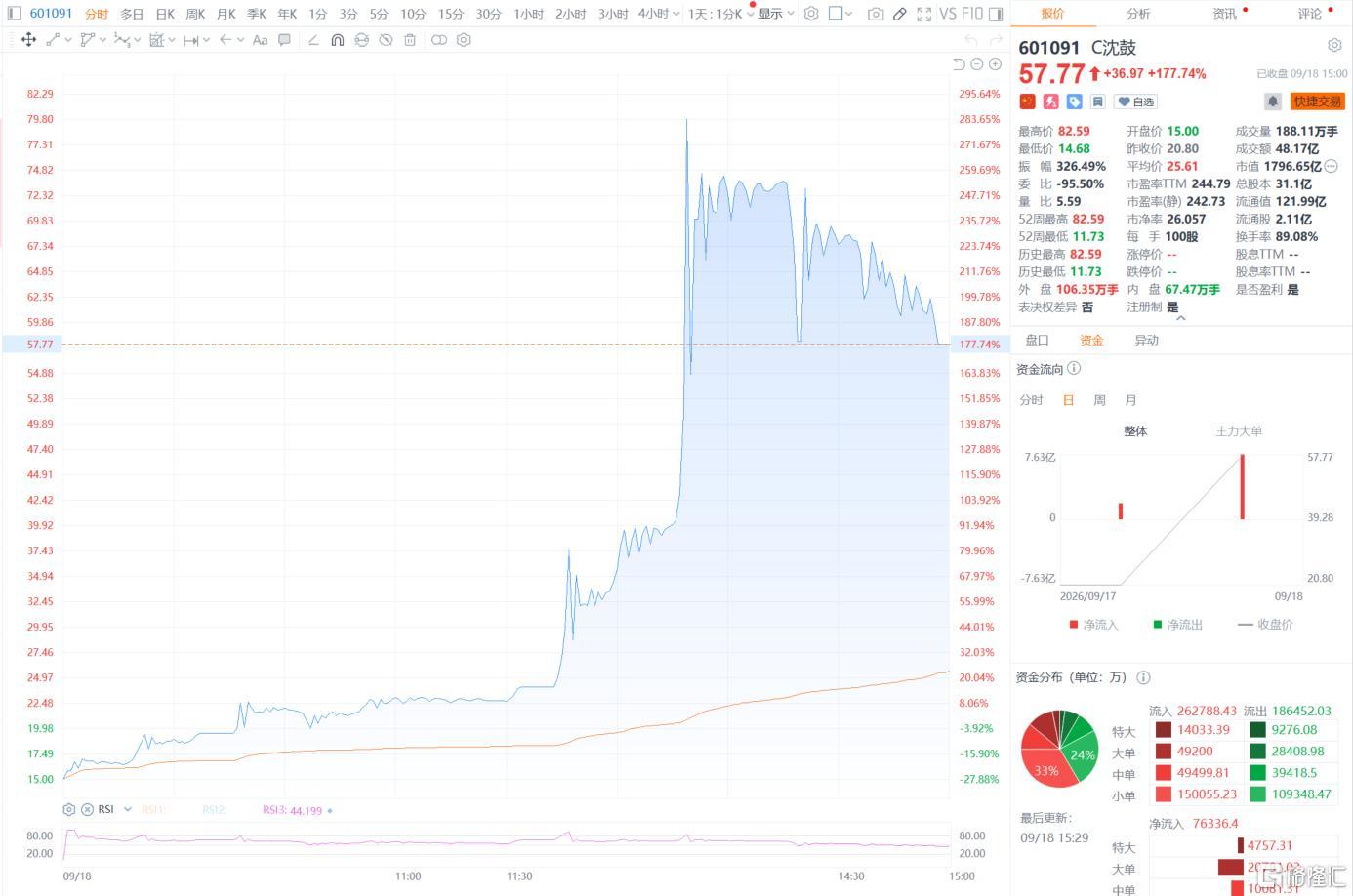Image resolution: width=1353 pixels, height=896 pixels.
Task: Switch fund flow to 周 period
Action: (x=1099, y=400)
